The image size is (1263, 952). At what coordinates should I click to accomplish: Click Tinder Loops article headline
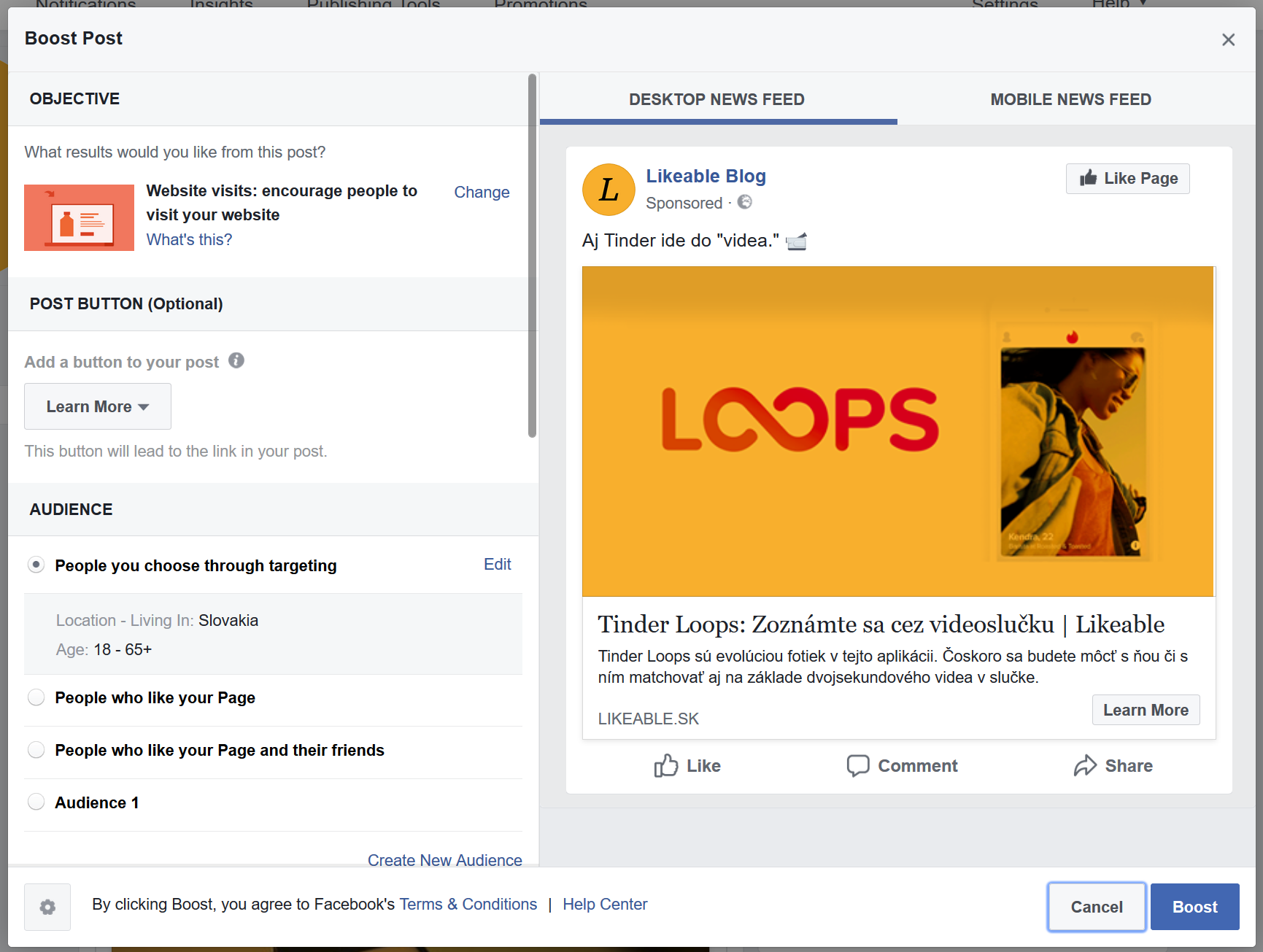(881, 624)
